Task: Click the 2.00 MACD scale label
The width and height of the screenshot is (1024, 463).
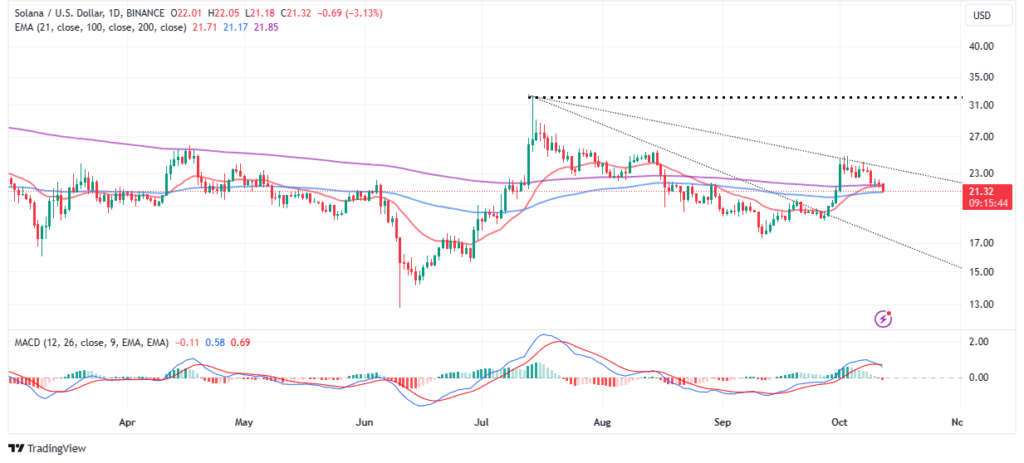Action: coord(980,342)
